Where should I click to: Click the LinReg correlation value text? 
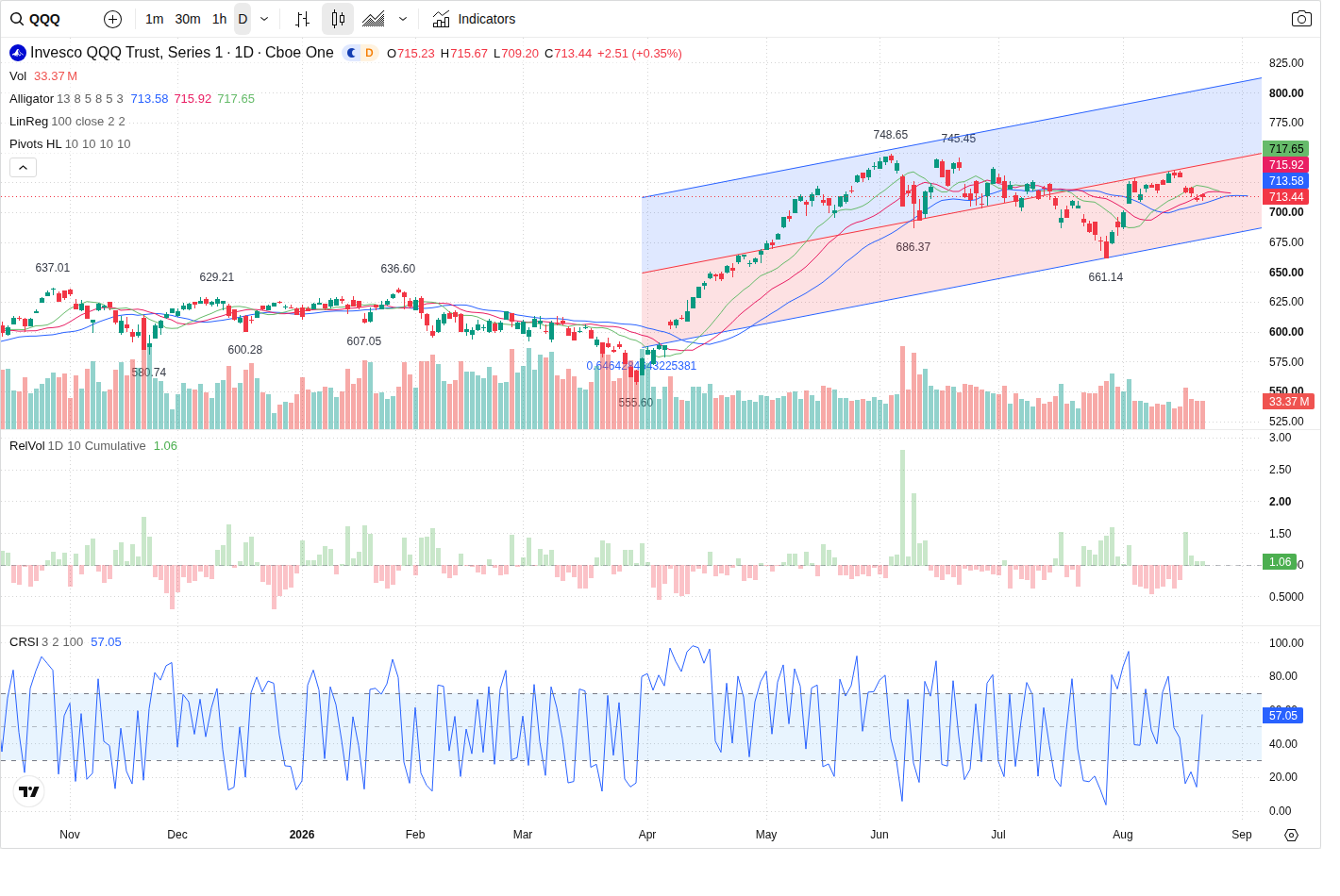pos(642,366)
